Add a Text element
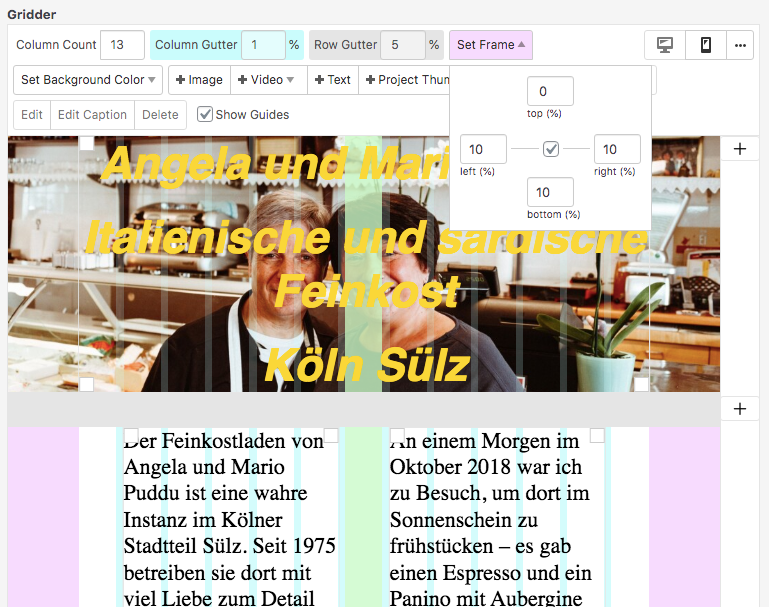 (332, 80)
